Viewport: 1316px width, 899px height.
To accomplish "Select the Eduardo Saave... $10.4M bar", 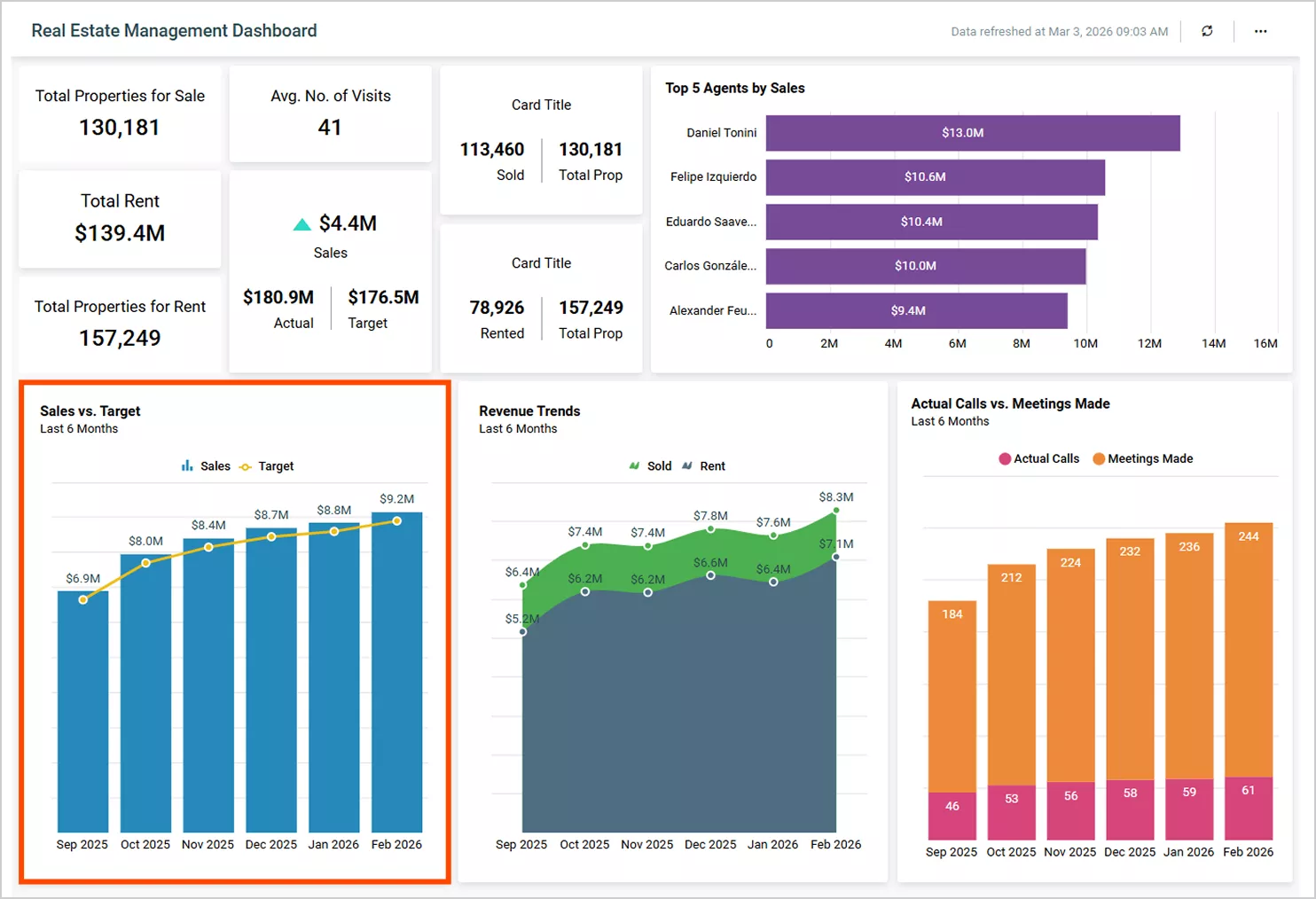I will click(x=932, y=222).
